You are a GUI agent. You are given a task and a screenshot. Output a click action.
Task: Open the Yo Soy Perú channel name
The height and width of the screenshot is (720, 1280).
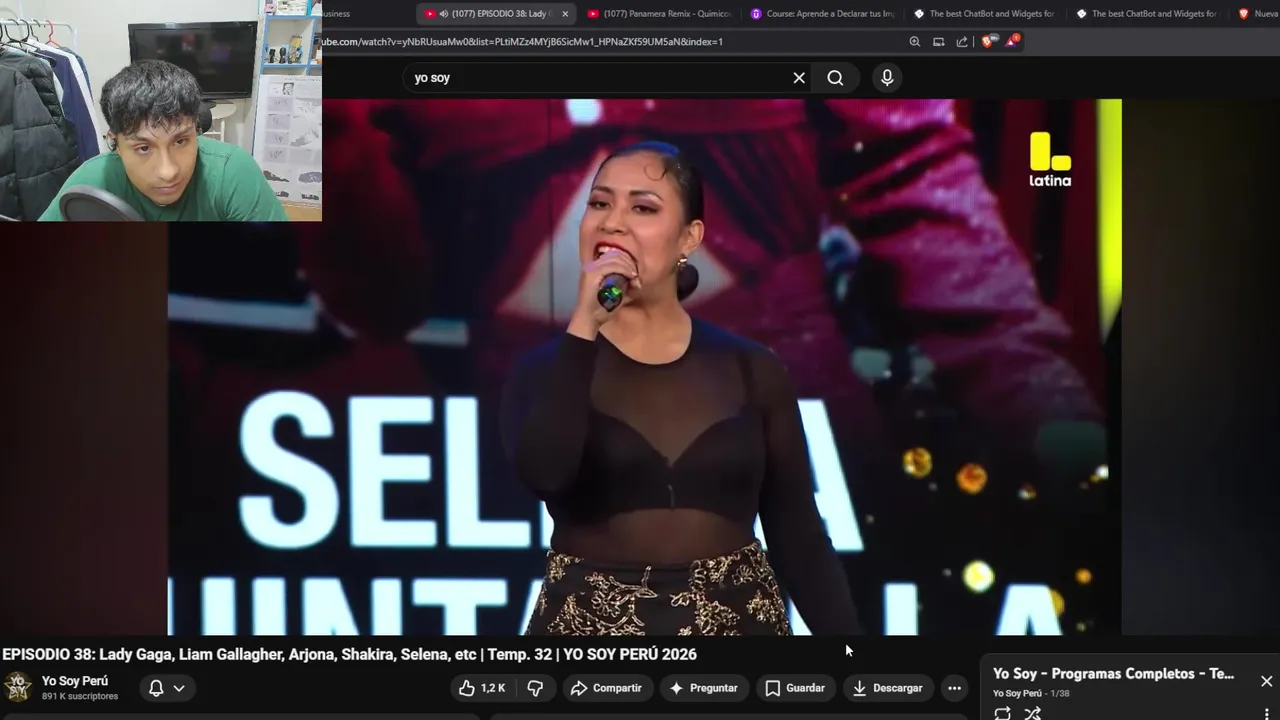(x=75, y=681)
